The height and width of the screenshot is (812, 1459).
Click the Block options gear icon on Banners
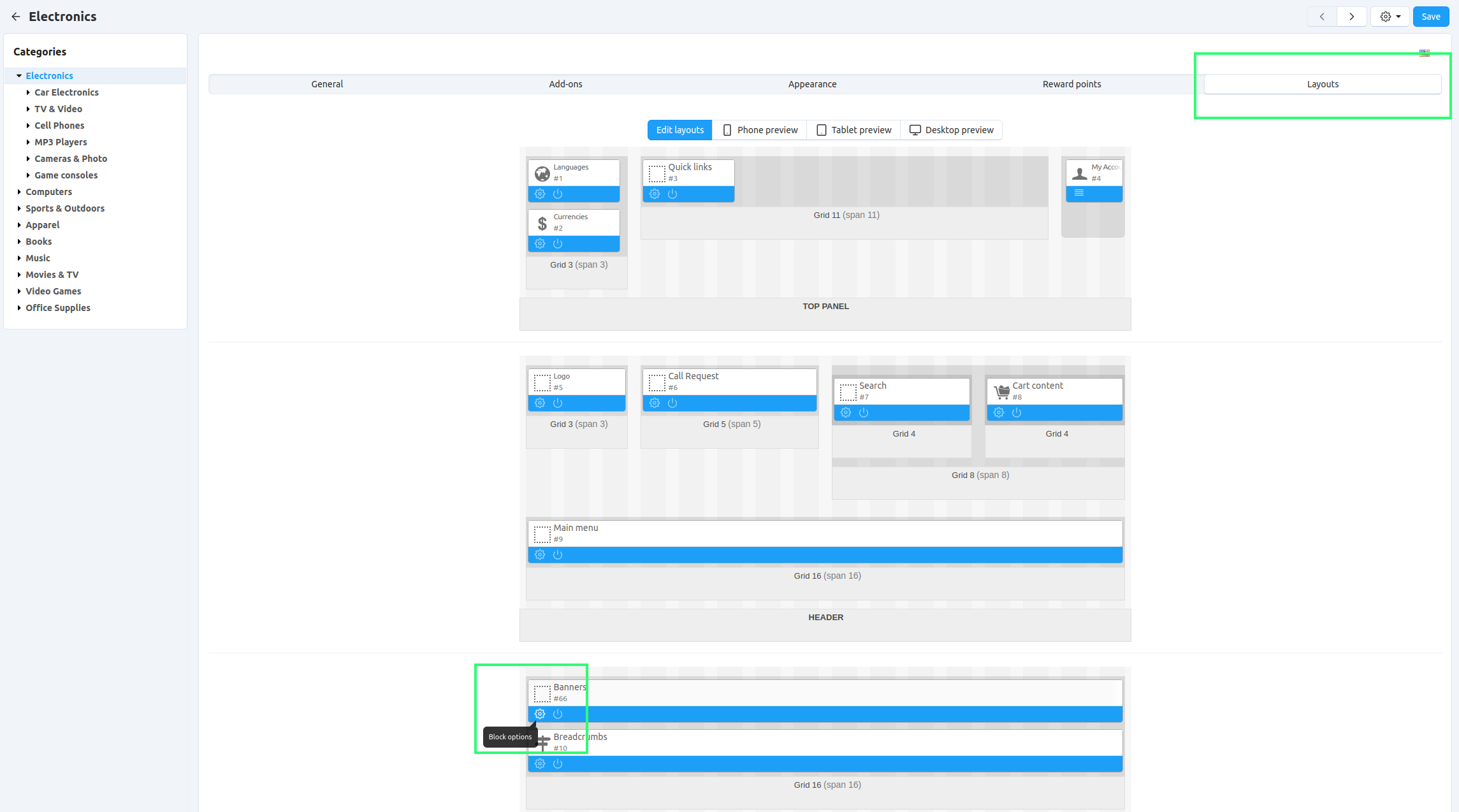[541, 713]
